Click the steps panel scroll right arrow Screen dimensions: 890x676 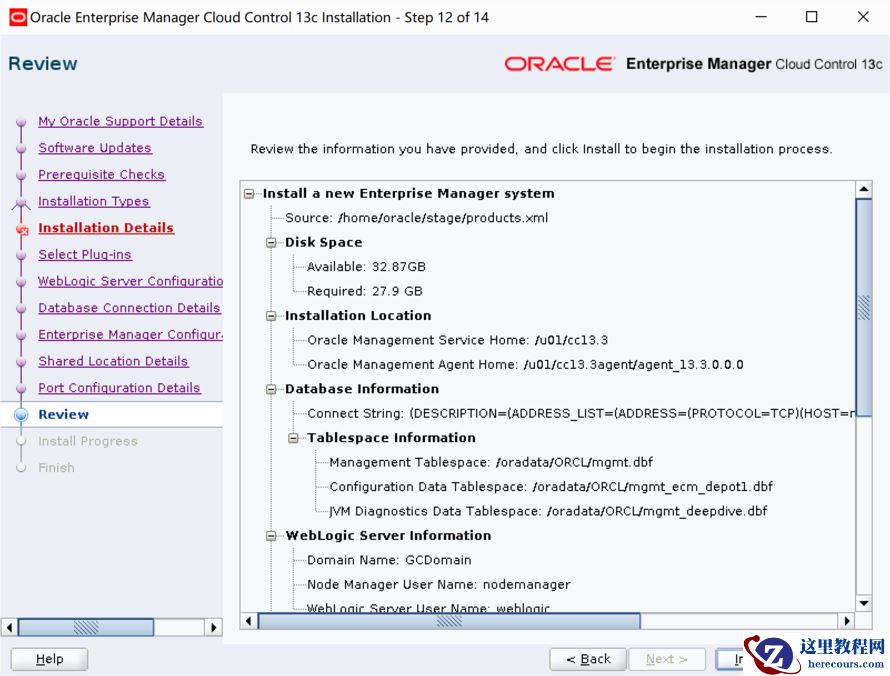213,627
